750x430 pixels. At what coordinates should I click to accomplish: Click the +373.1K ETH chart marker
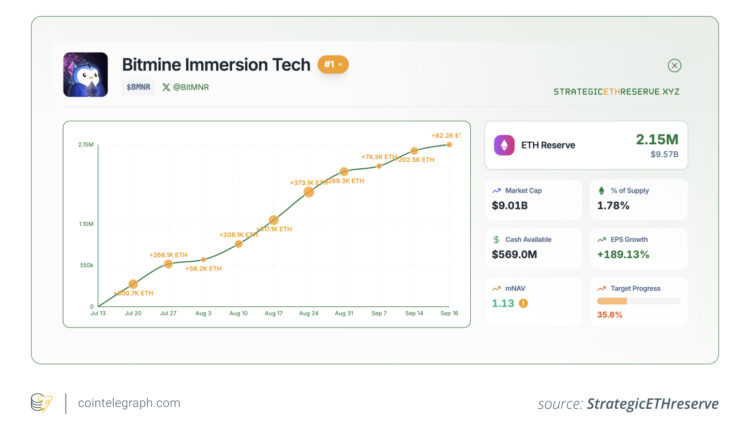pos(308,191)
